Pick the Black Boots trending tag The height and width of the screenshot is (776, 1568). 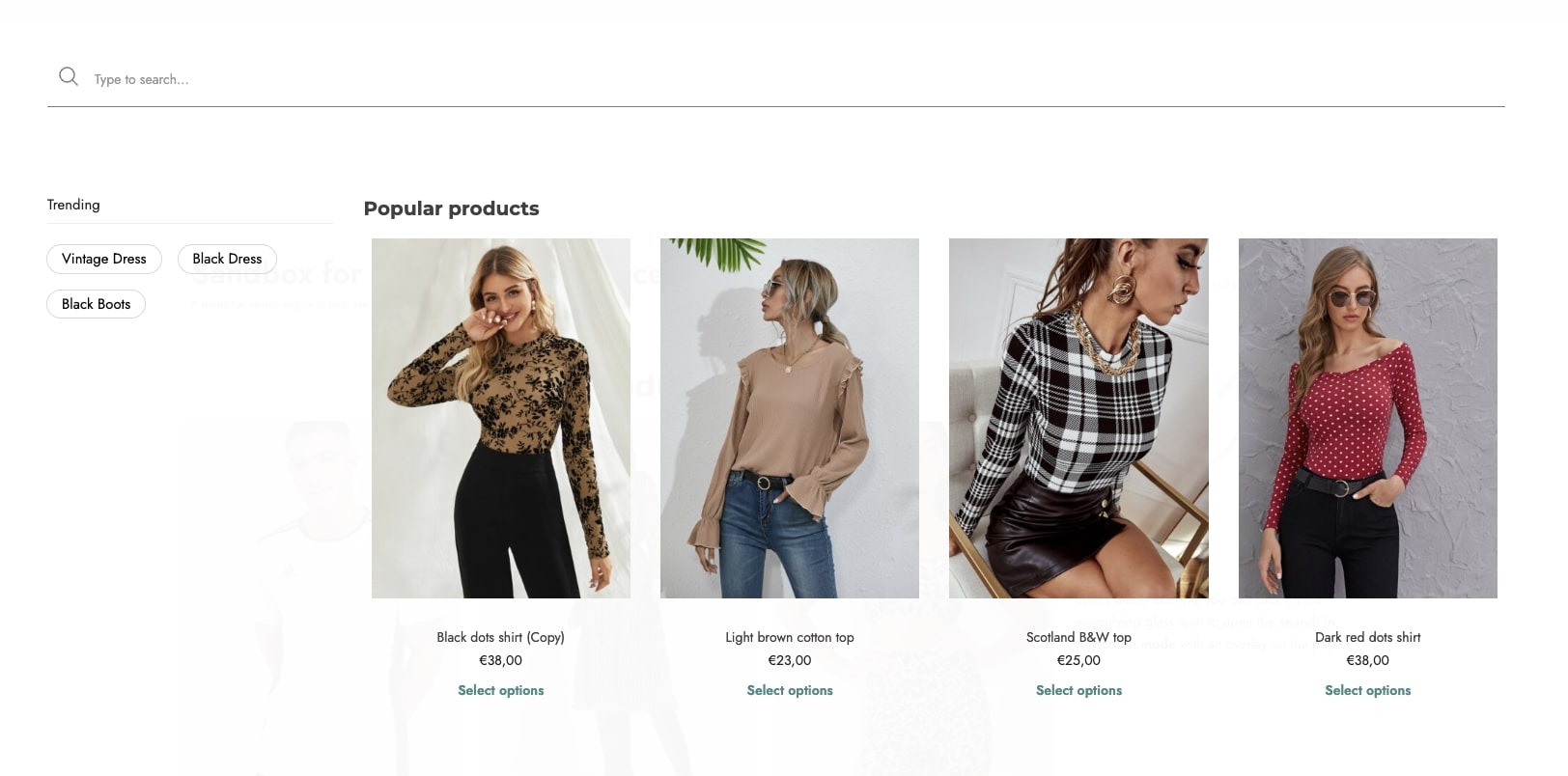96,304
